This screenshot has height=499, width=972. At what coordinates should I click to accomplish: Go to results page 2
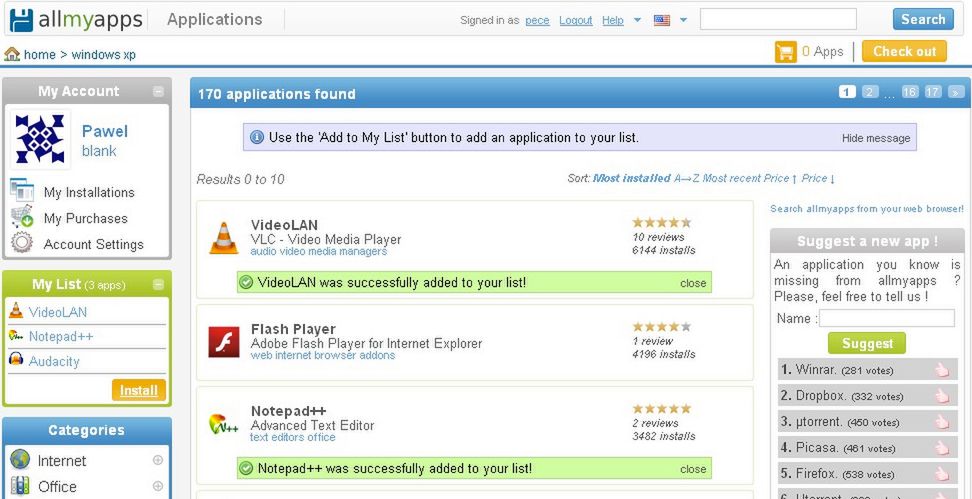pyautogui.click(x=870, y=92)
